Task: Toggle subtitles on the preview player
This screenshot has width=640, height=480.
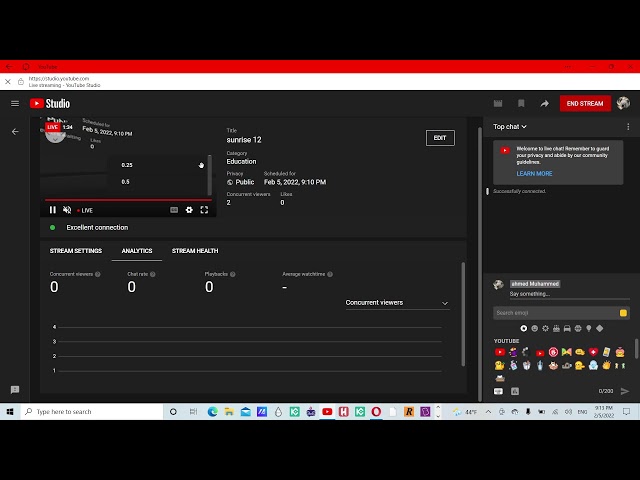Action: 174,210
